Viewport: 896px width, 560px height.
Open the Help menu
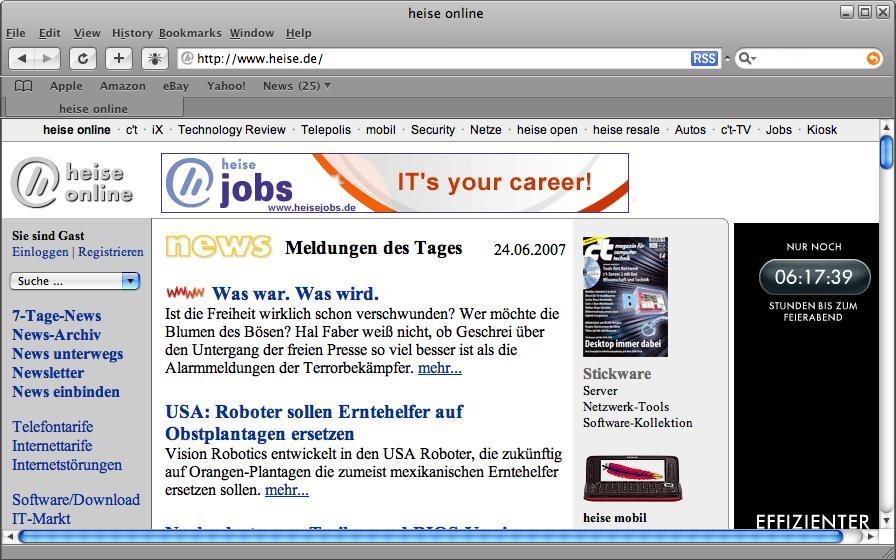(x=298, y=33)
